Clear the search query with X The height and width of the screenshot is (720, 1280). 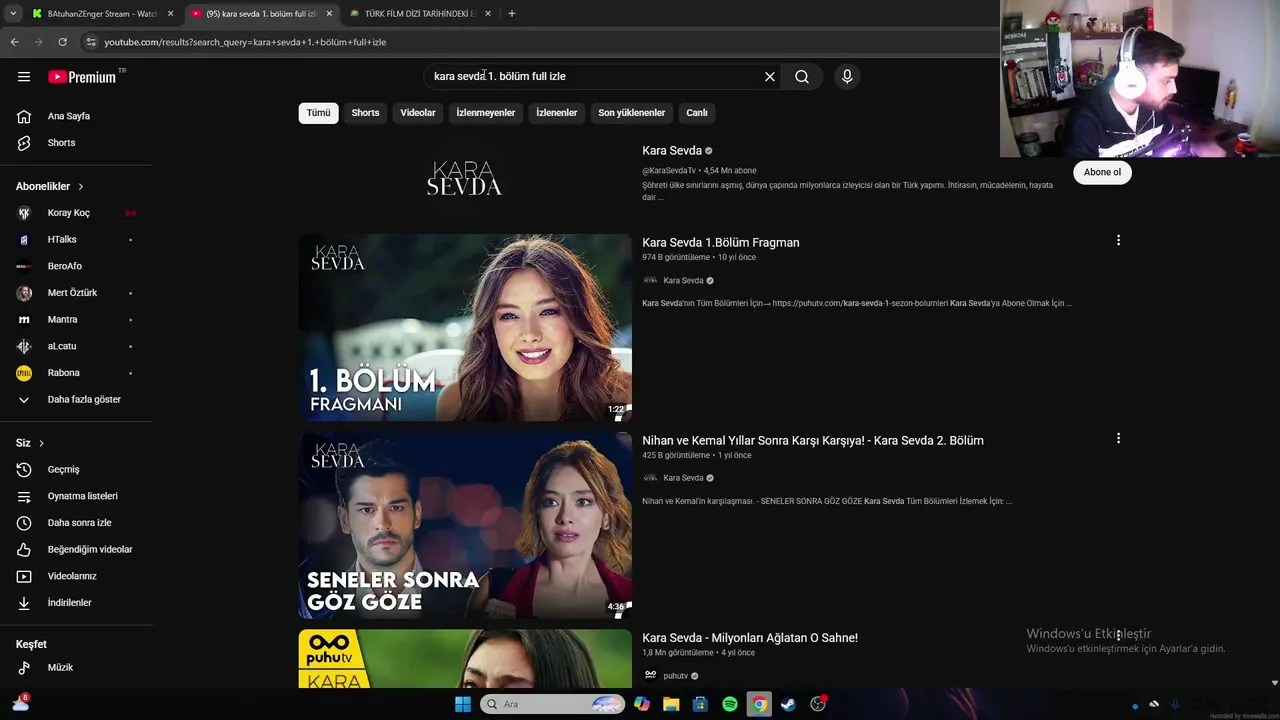click(770, 76)
